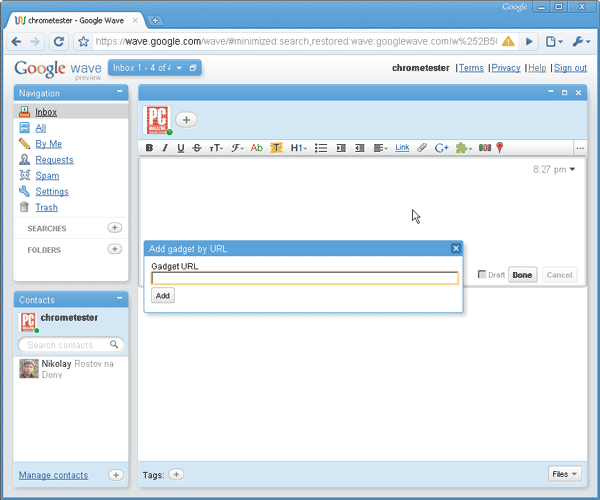This screenshot has width=600, height=500.
Task: Collapse the Contacts panel
Action: click(120, 298)
